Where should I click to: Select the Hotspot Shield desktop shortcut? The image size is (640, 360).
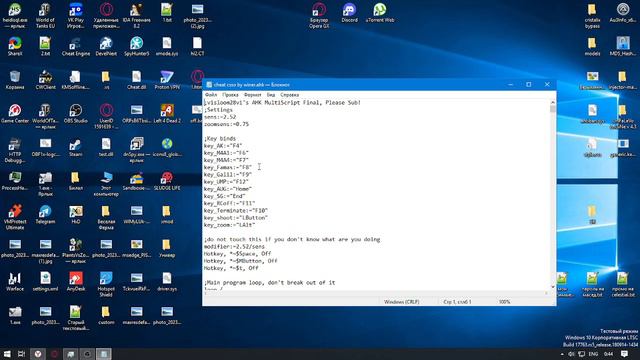point(106,284)
